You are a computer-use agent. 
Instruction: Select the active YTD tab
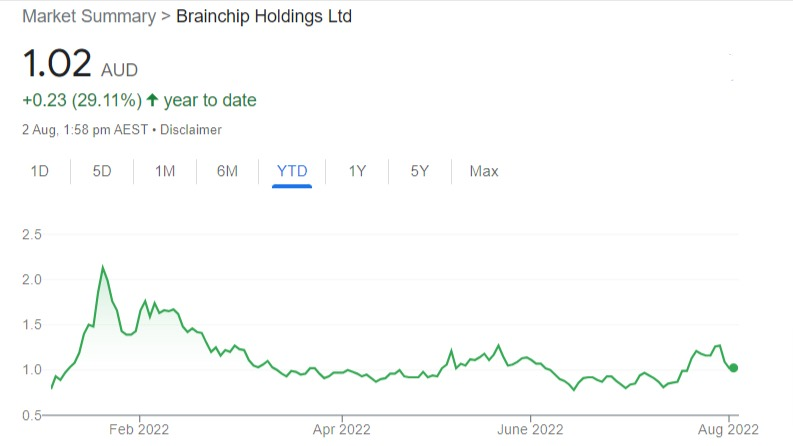292,171
